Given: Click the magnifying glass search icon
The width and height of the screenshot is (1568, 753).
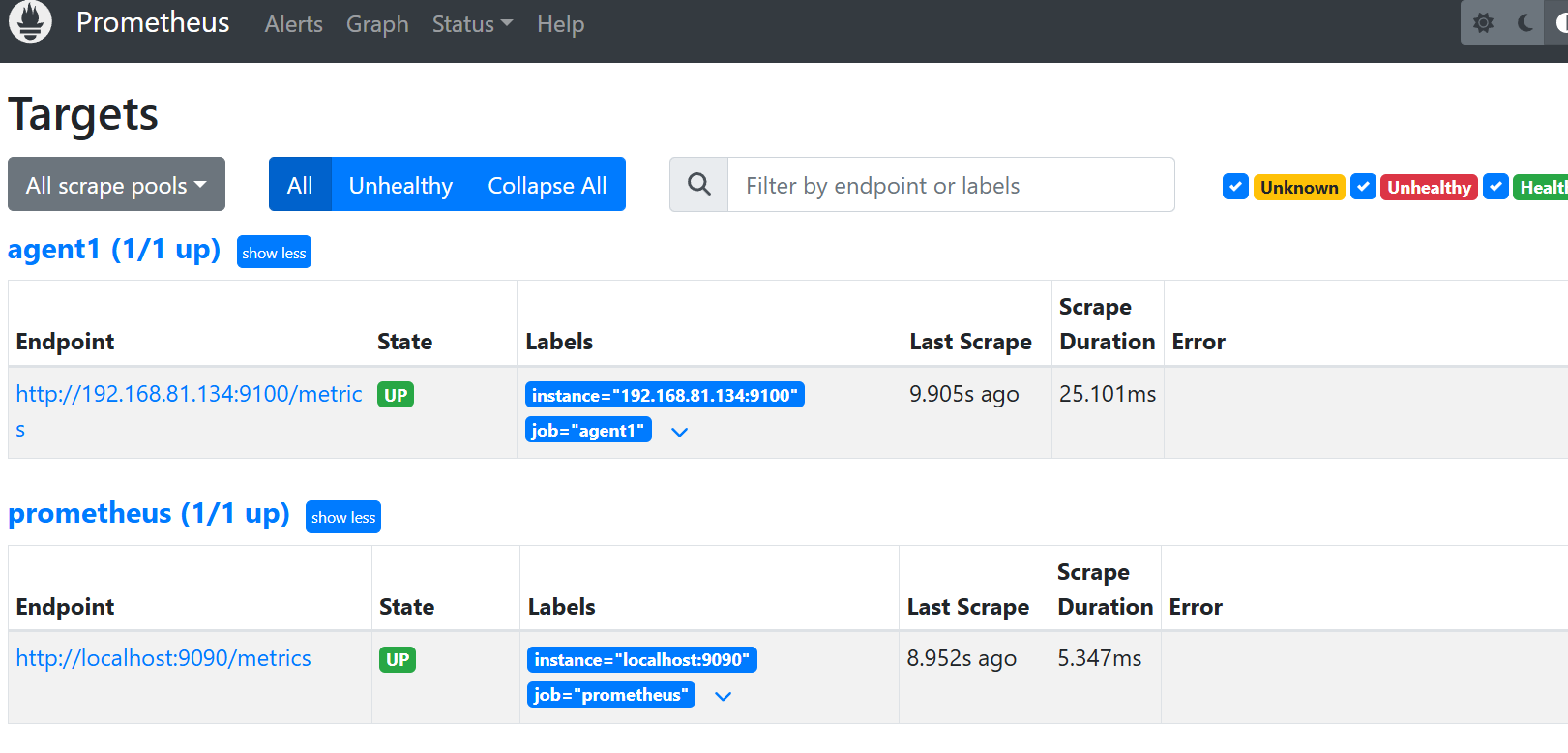Looking at the screenshot, I should (x=698, y=184).
